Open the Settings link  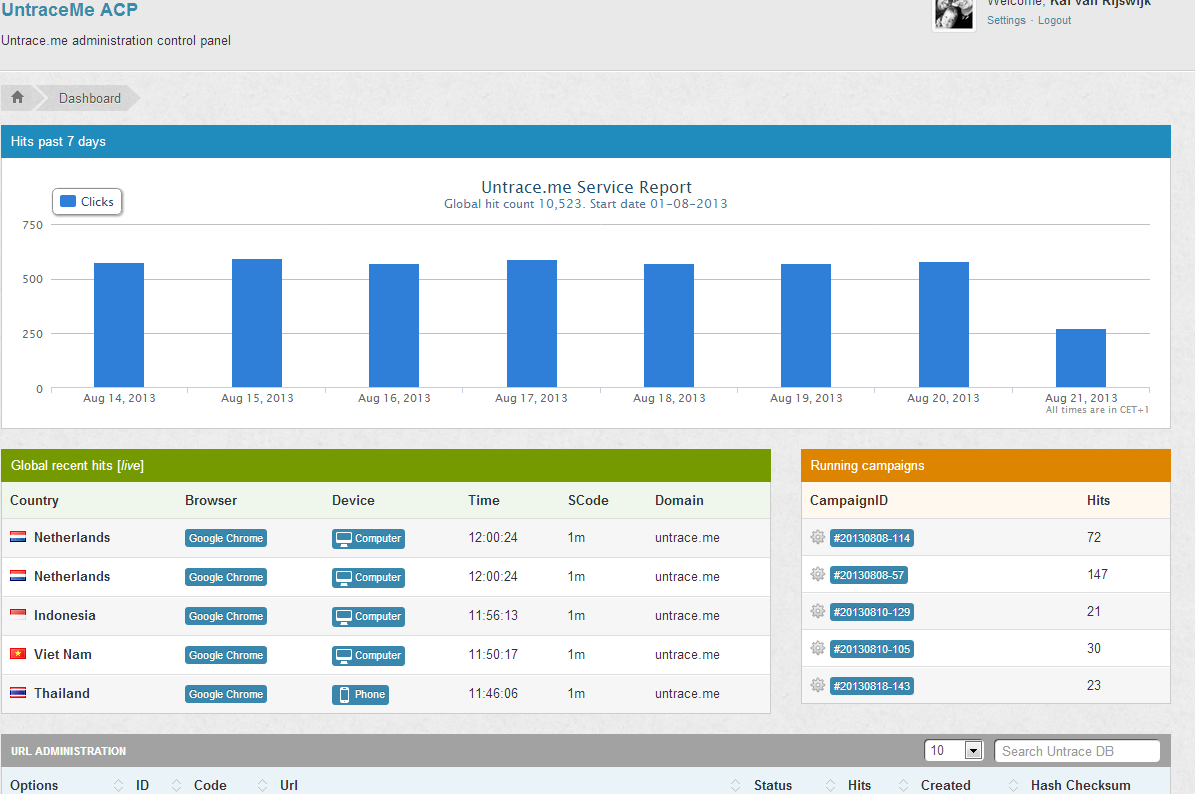point(1006,21)
